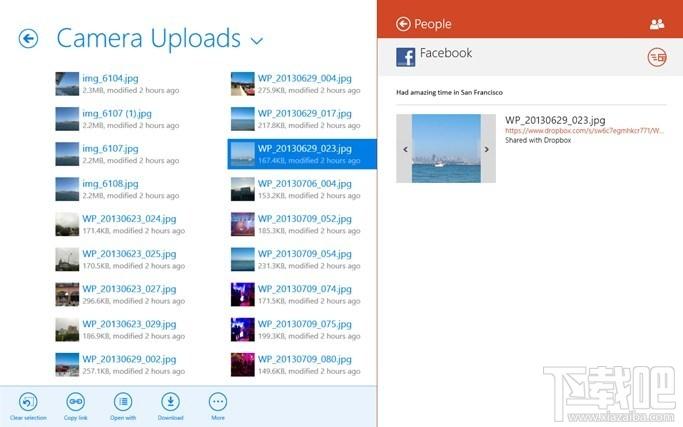
Task: Go back from the People share pane
Action: click(403, 24)
